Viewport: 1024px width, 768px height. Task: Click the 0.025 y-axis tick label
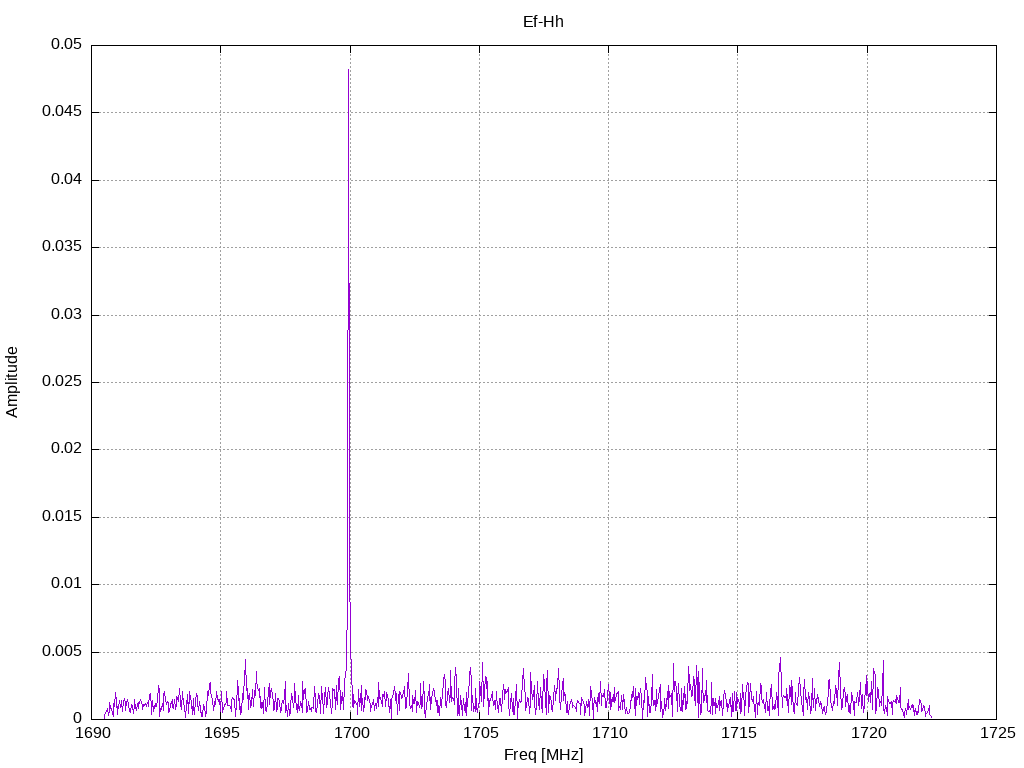(x=62, y=382)
